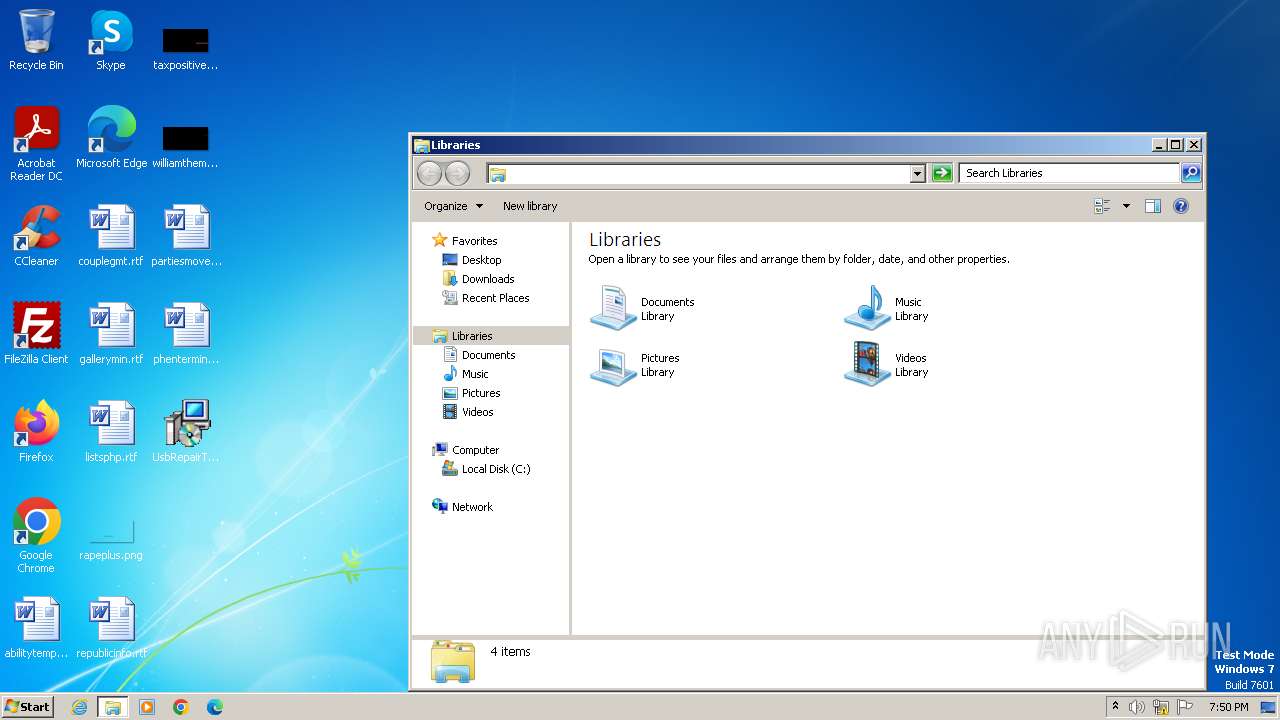Toggle the preview pane button
1280x720 pixels.
click(x=1152, y=206)
